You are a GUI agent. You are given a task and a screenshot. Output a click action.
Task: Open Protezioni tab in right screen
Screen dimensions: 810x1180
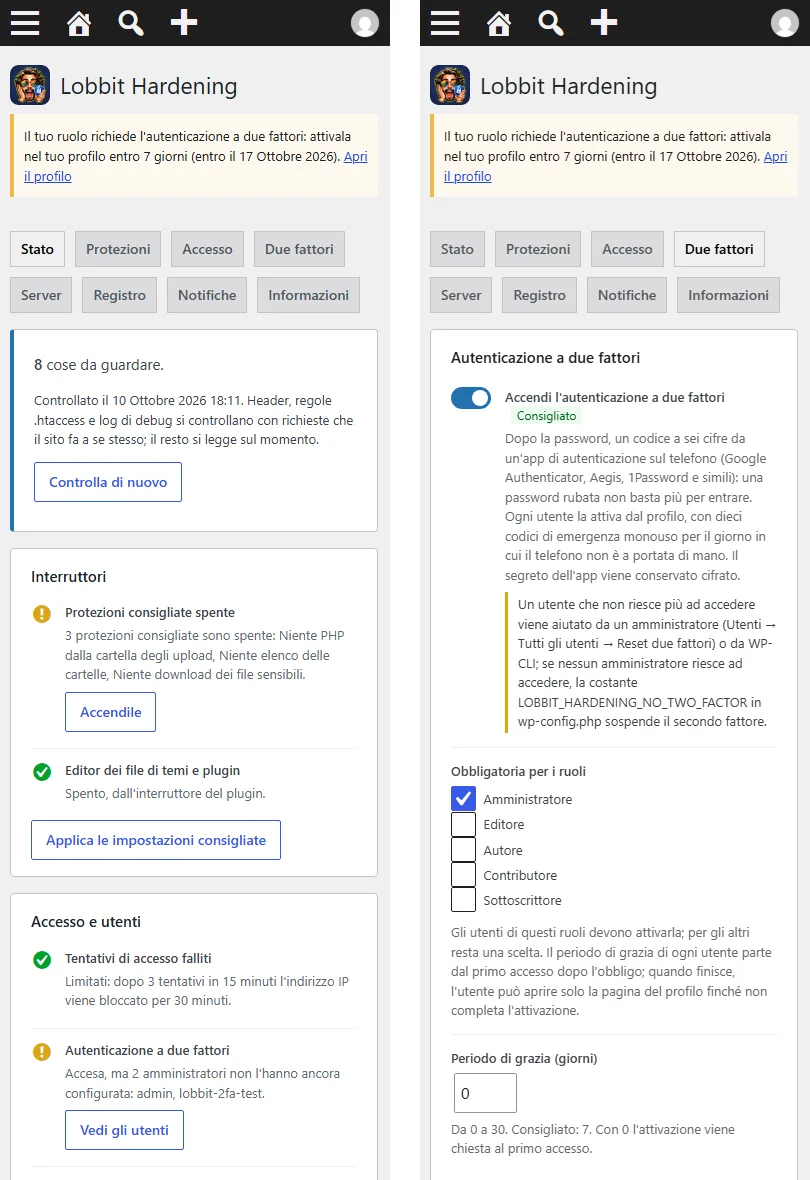[x=538, y=249]
